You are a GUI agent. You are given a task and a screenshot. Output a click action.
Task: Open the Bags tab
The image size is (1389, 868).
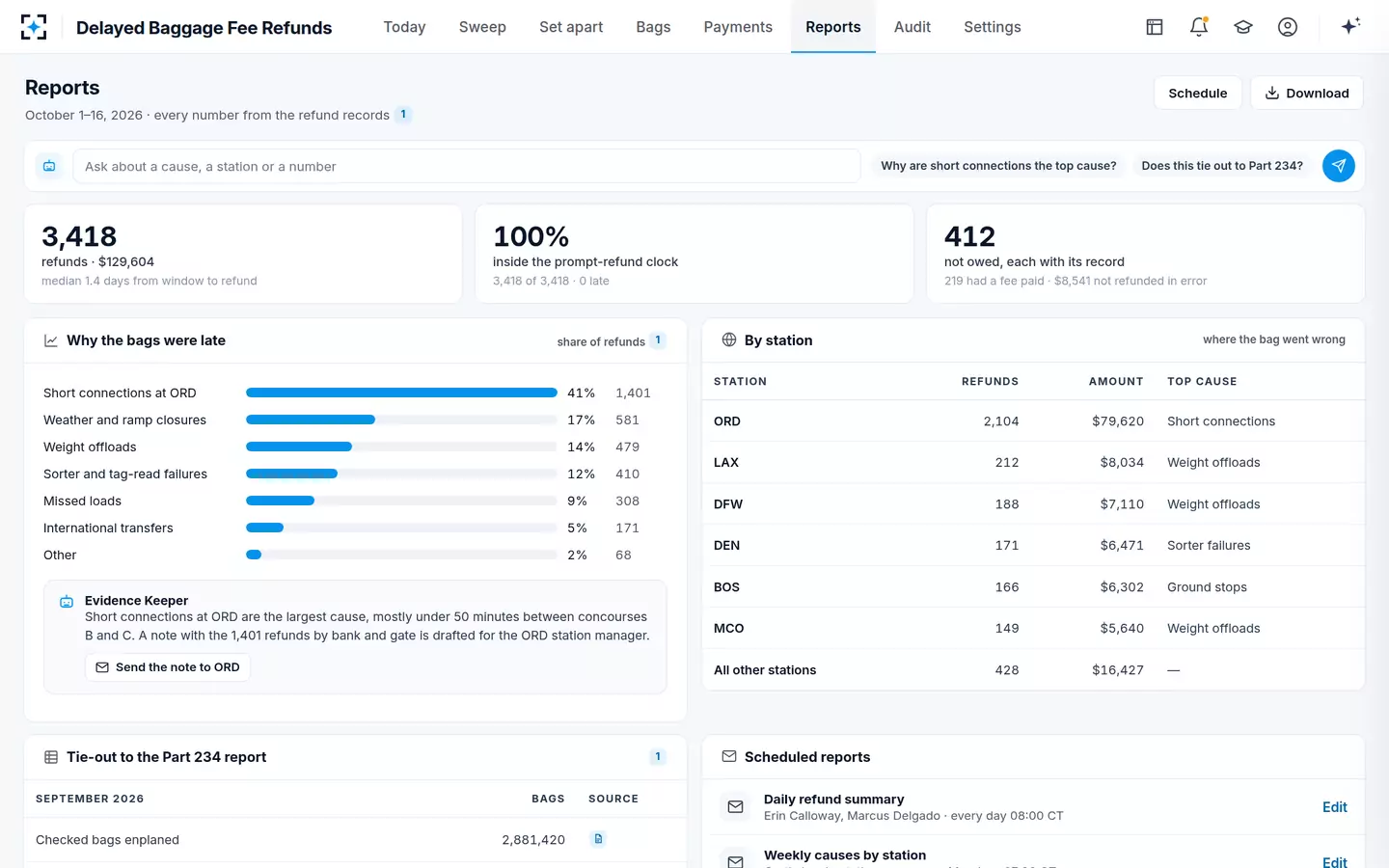tap(653, 27)
